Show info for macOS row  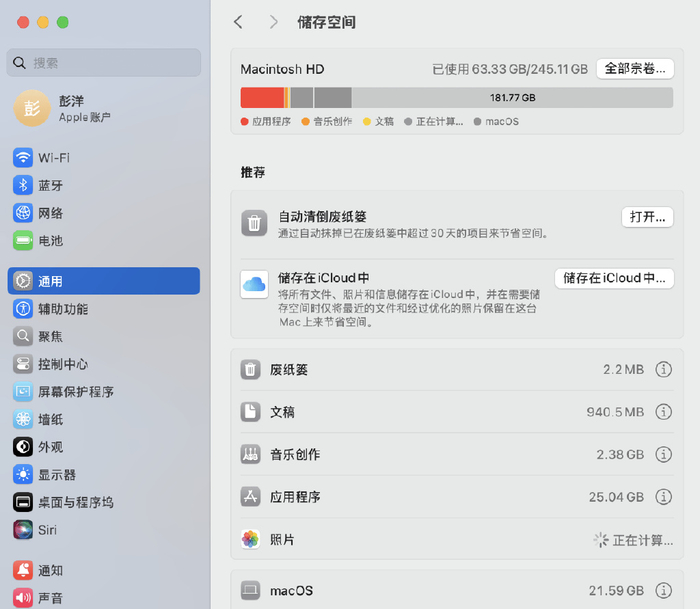tap(663, 590)
